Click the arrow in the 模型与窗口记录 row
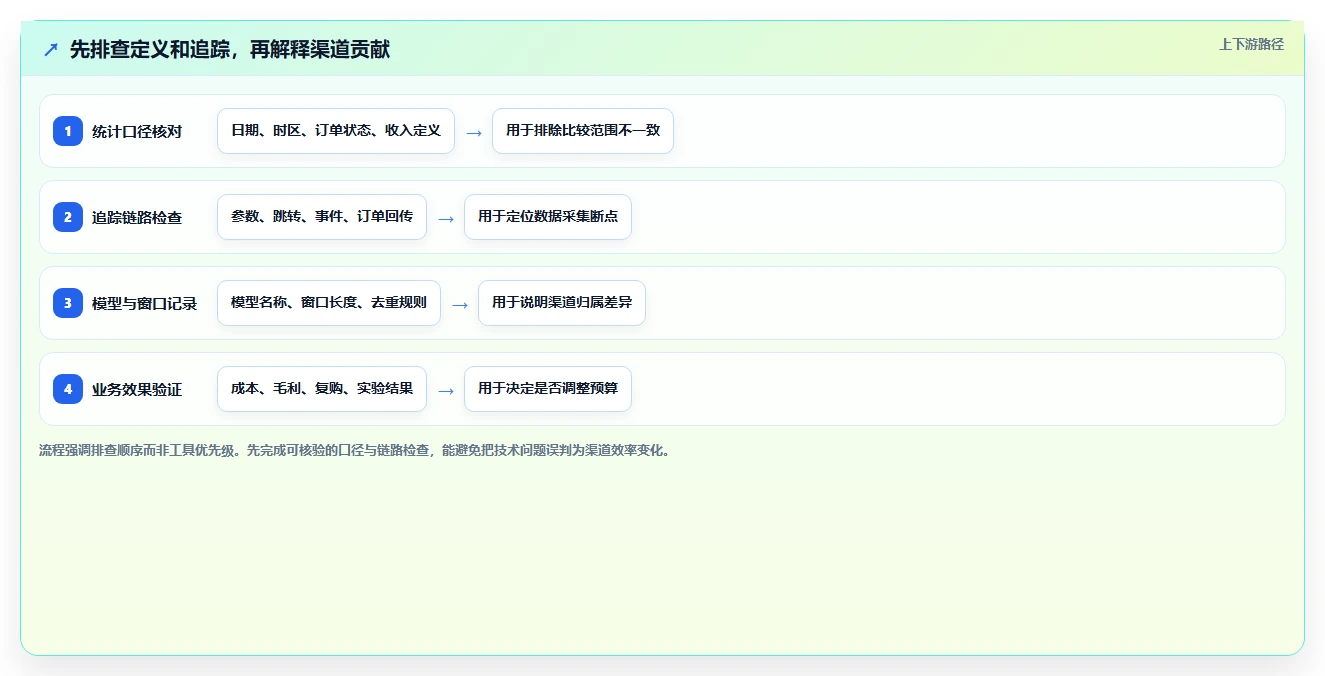Viewport: 1325px width, 676px height. (x=460, y=304)
